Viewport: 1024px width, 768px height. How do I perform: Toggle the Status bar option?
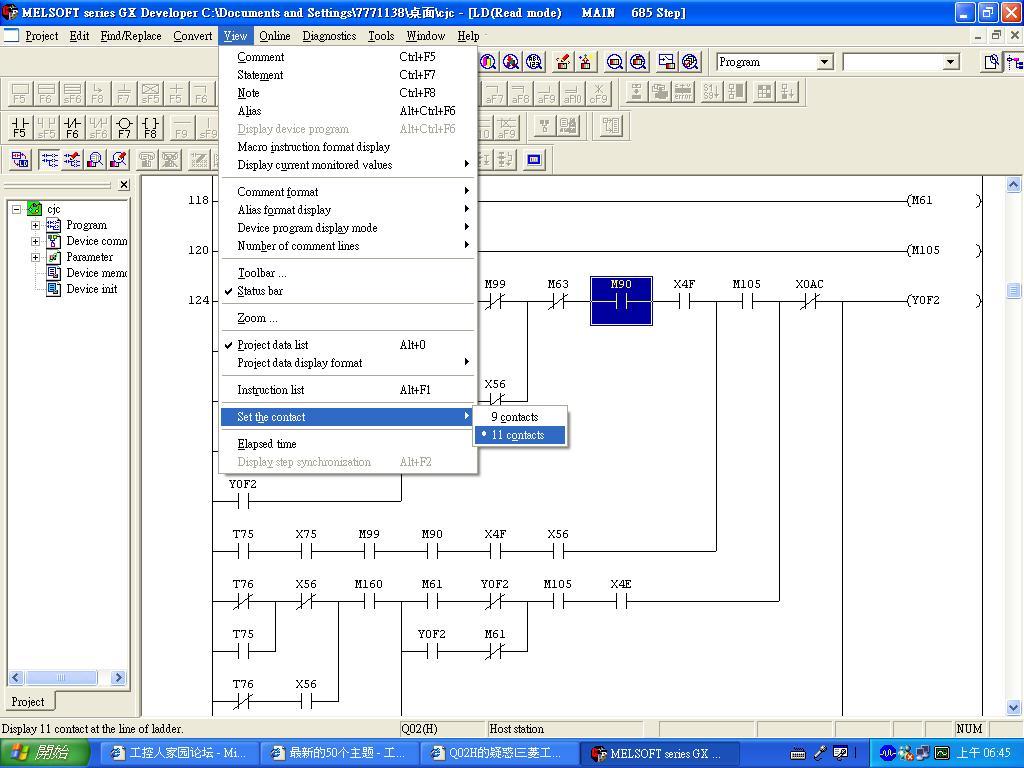pos(260,291)
